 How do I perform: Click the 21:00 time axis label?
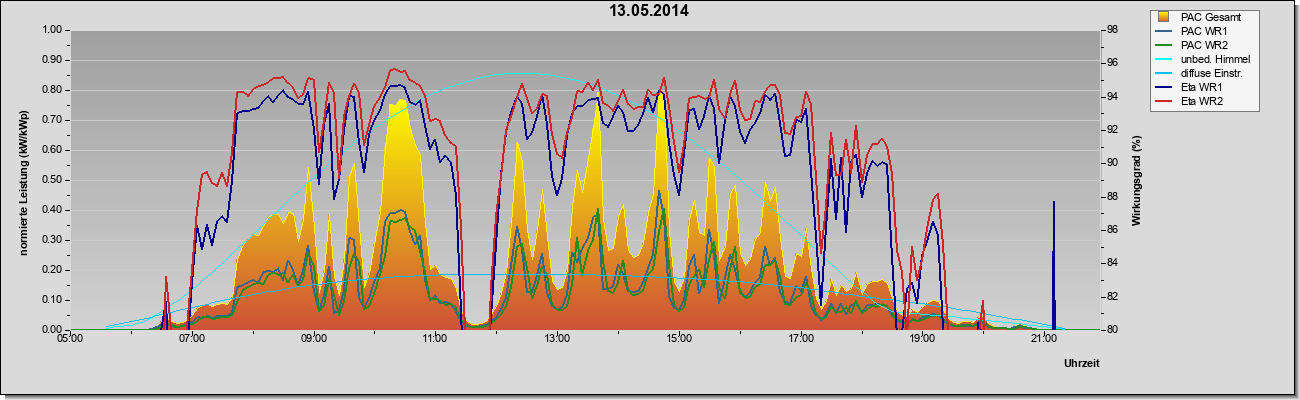click(x=1042, y=340)
